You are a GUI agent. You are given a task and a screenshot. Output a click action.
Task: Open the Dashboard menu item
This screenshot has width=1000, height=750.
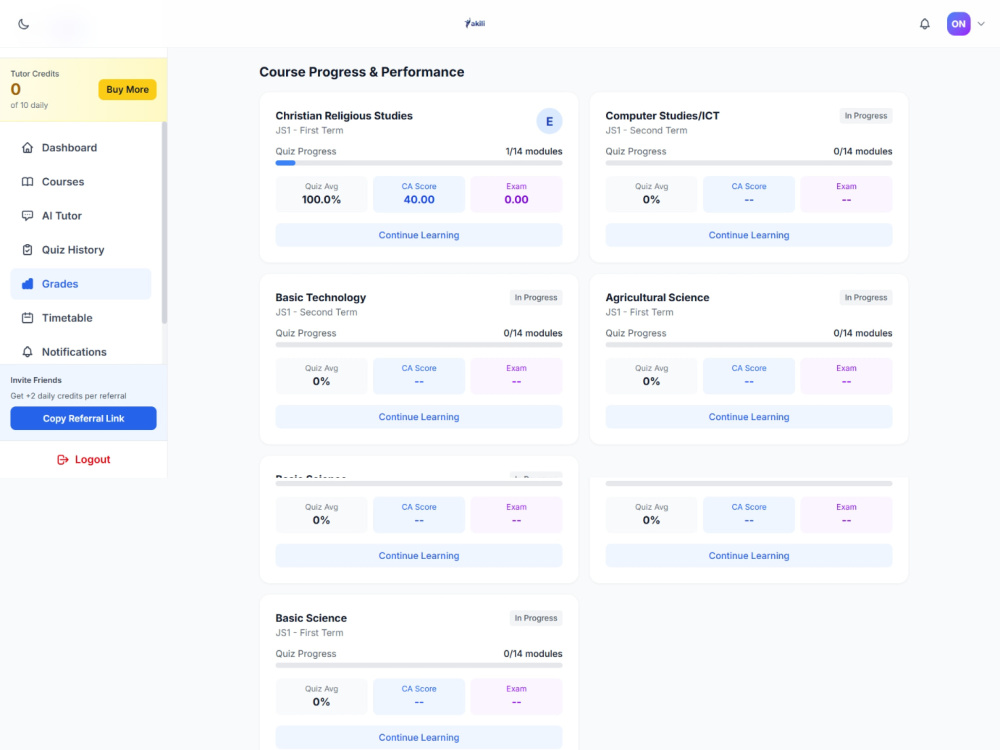tap(80, 148)
